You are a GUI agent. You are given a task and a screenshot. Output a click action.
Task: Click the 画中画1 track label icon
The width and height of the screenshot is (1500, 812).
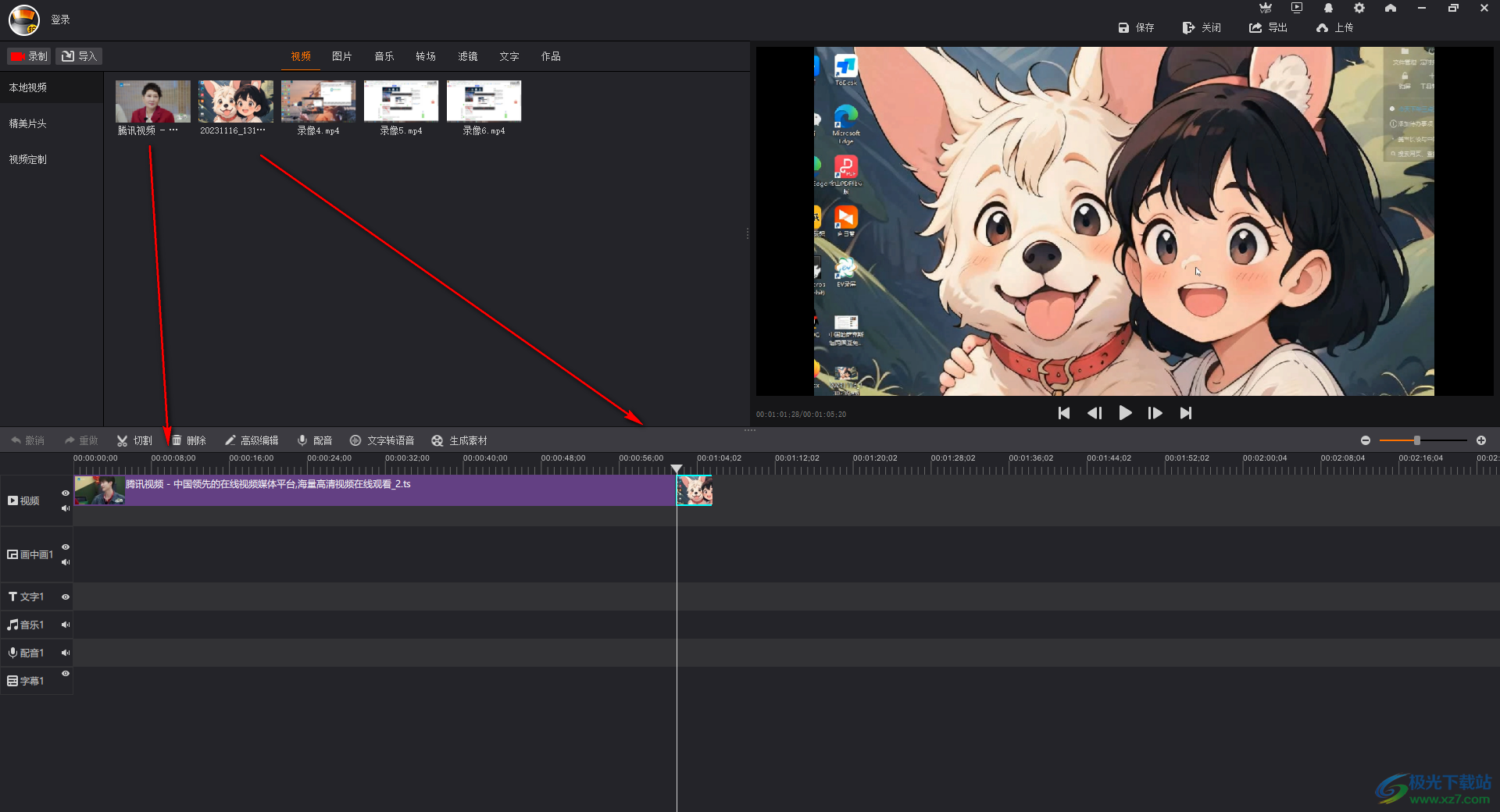[12, 554]
